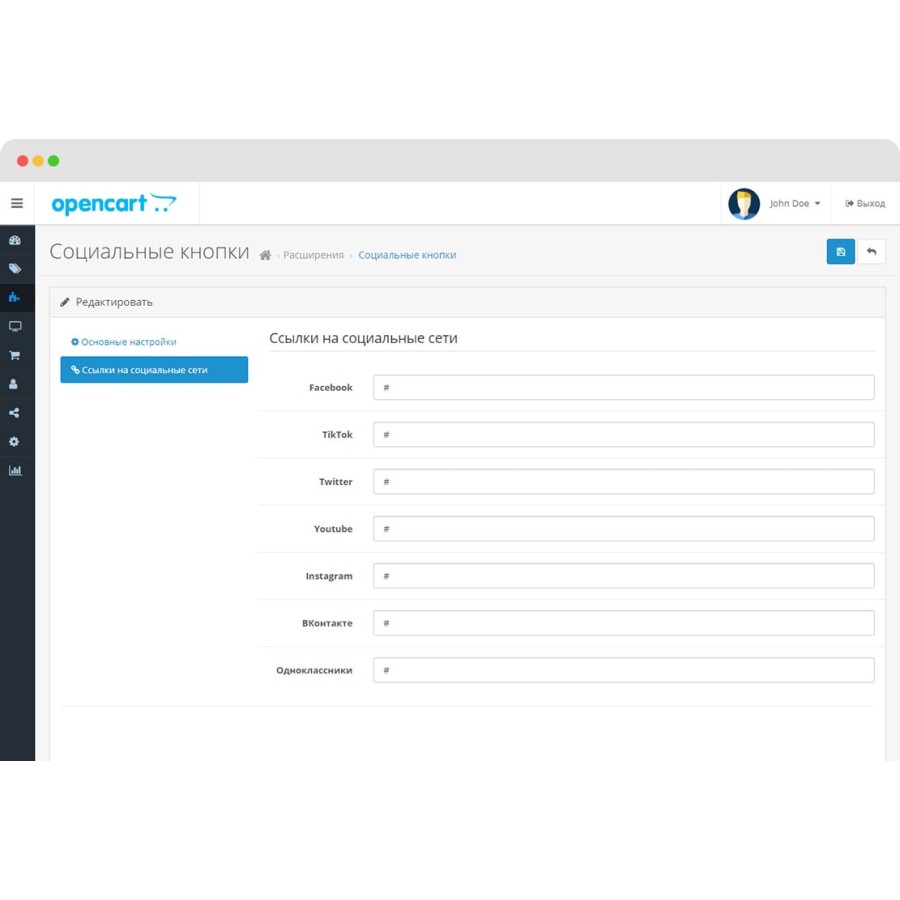The image size is (900, 900).
Task: Open the Reports chart sidebar icon
Action: click(15, 470)
